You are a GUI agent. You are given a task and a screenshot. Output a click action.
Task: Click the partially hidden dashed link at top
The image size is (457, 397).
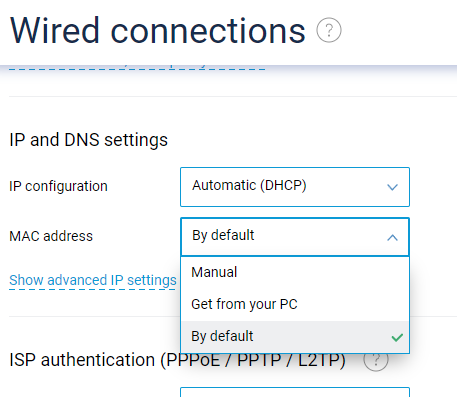coord(137,67)
